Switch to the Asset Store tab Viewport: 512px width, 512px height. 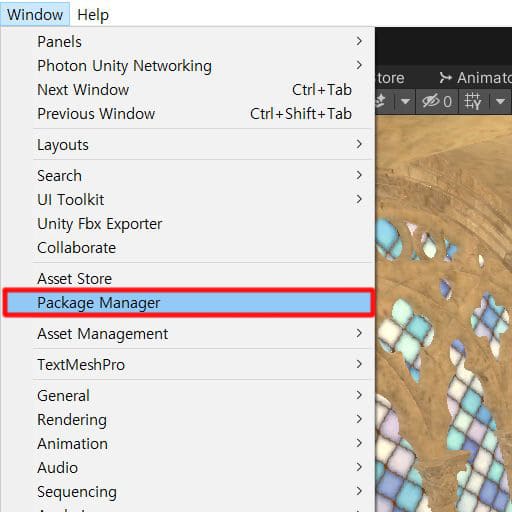tap(390, 78)
